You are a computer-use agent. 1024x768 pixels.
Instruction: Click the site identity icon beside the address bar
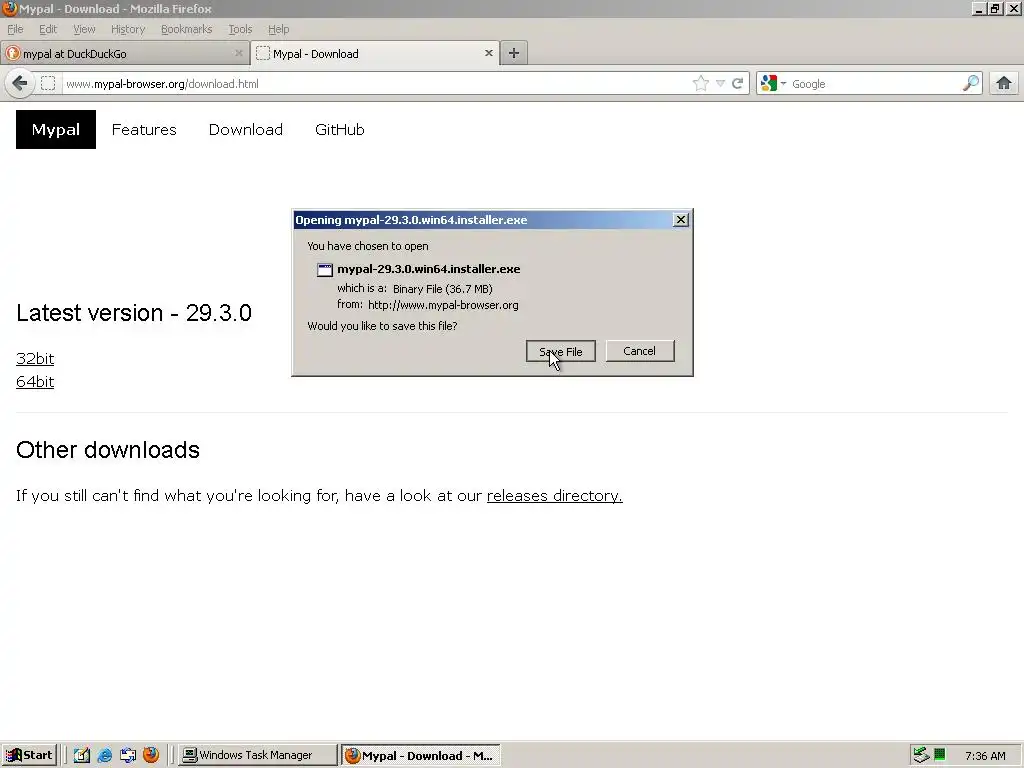(x=48, y=84)
